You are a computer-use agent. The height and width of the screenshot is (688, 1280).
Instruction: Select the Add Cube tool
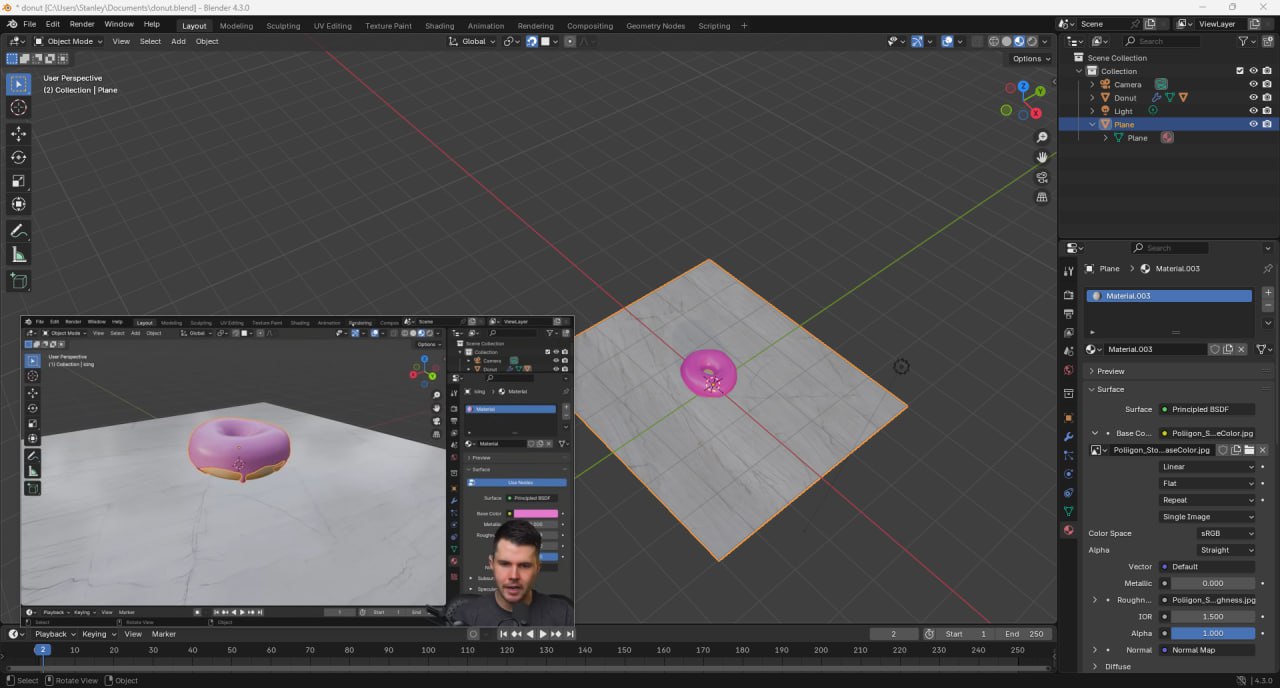pos(18,281)
